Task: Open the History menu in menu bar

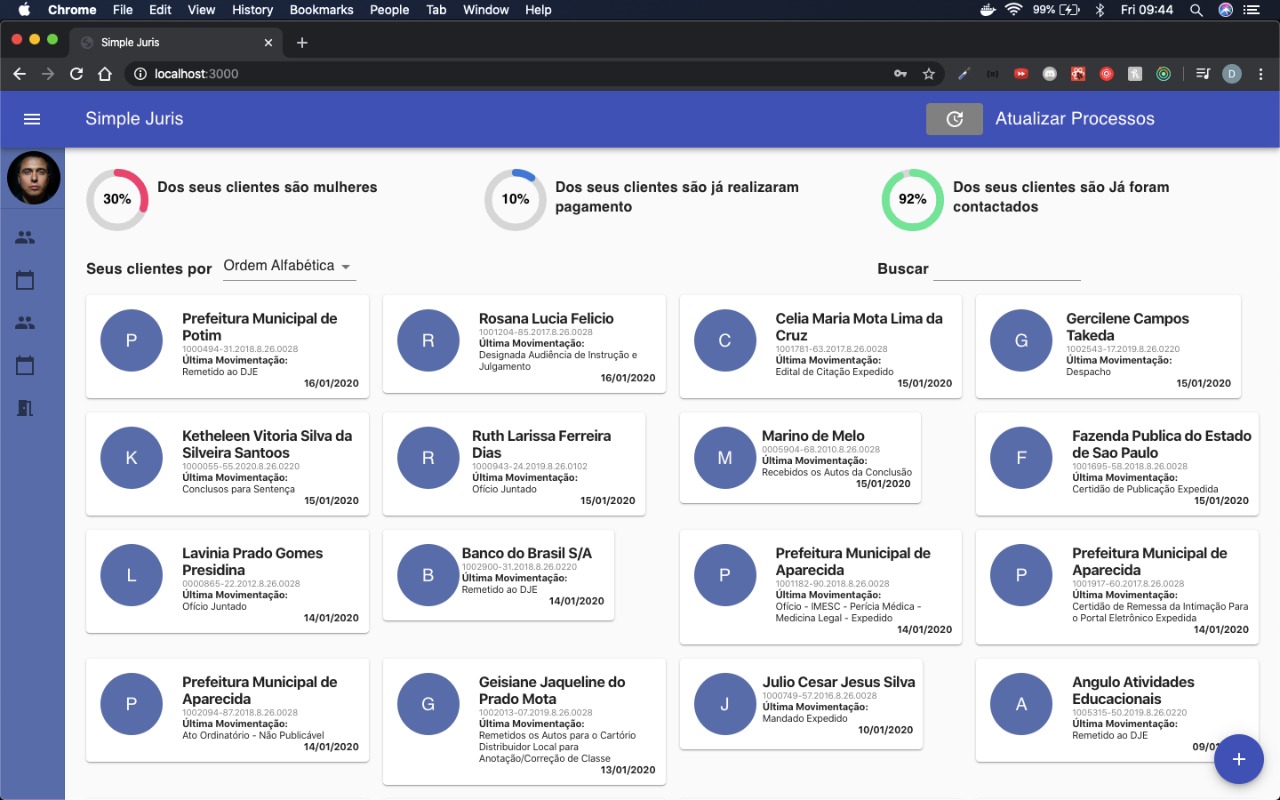Action: coord(252,10)
